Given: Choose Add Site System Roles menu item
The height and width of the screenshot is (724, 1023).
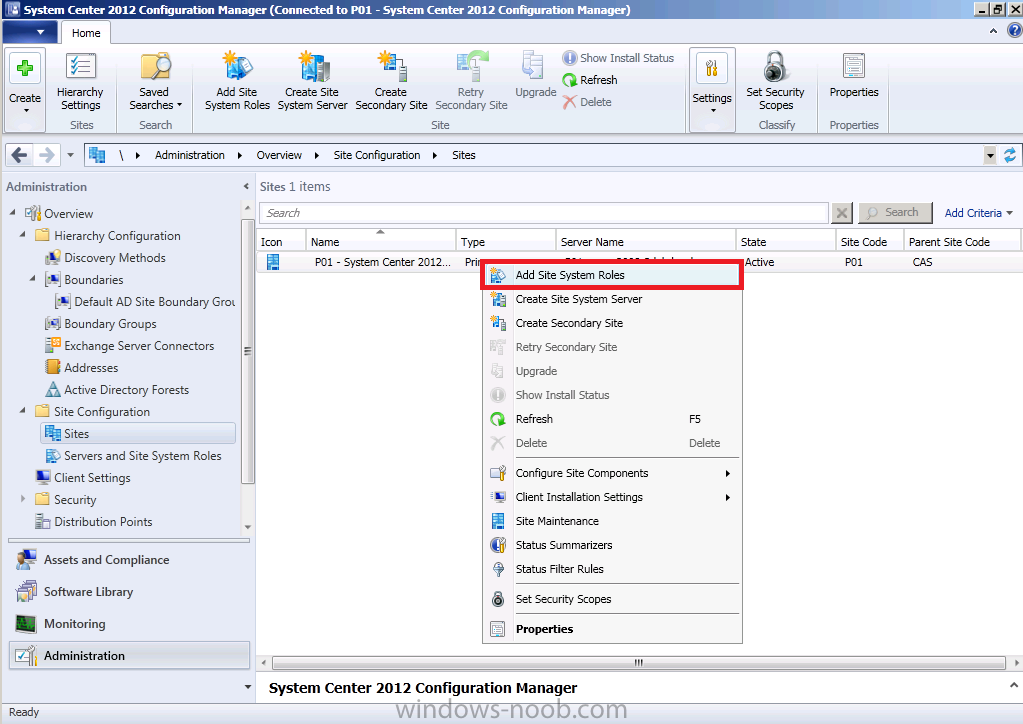Looking at the screenshot, I should pos(612,275).
